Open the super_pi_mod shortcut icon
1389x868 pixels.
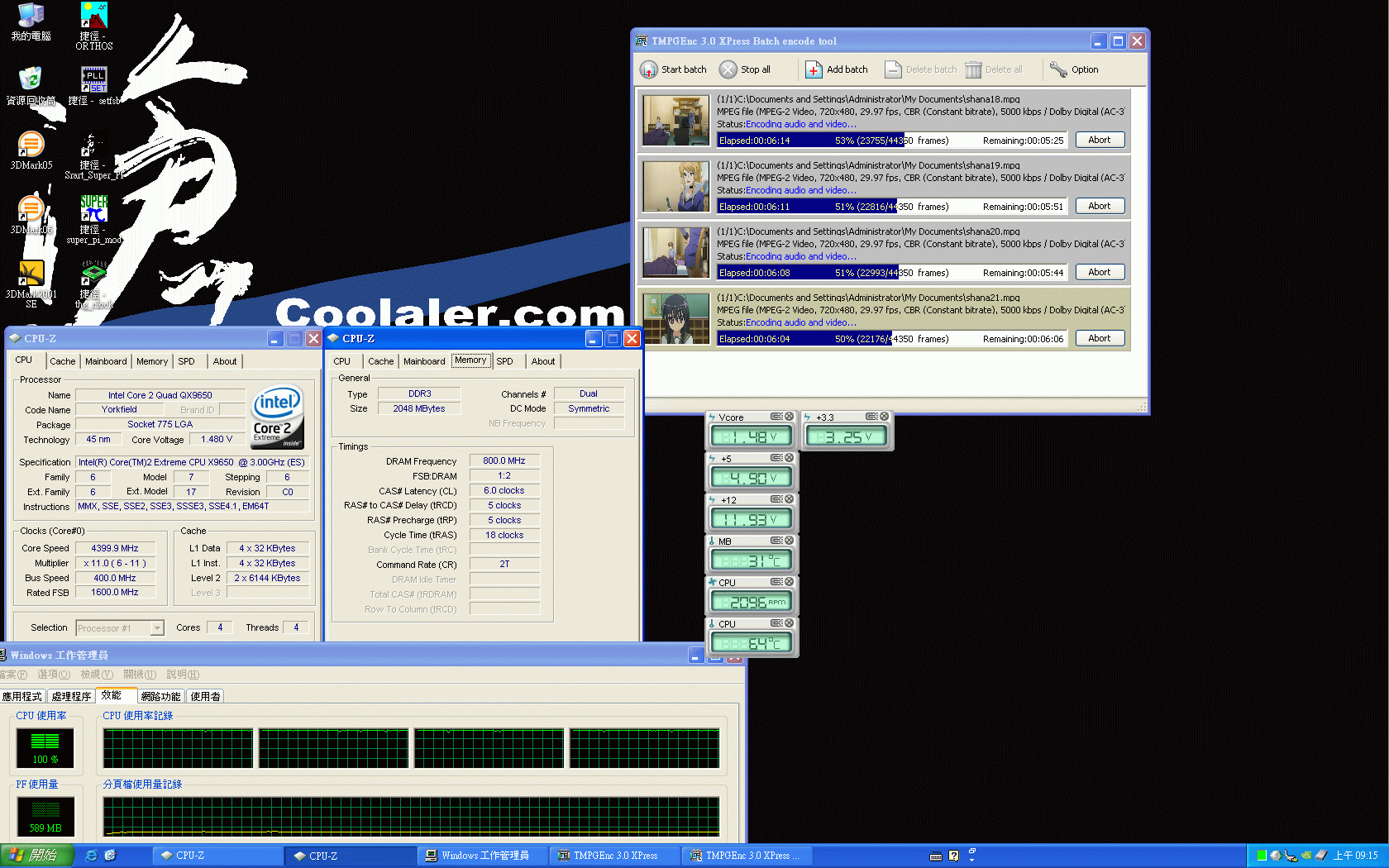pyautogui.click(x=93, y=220)
